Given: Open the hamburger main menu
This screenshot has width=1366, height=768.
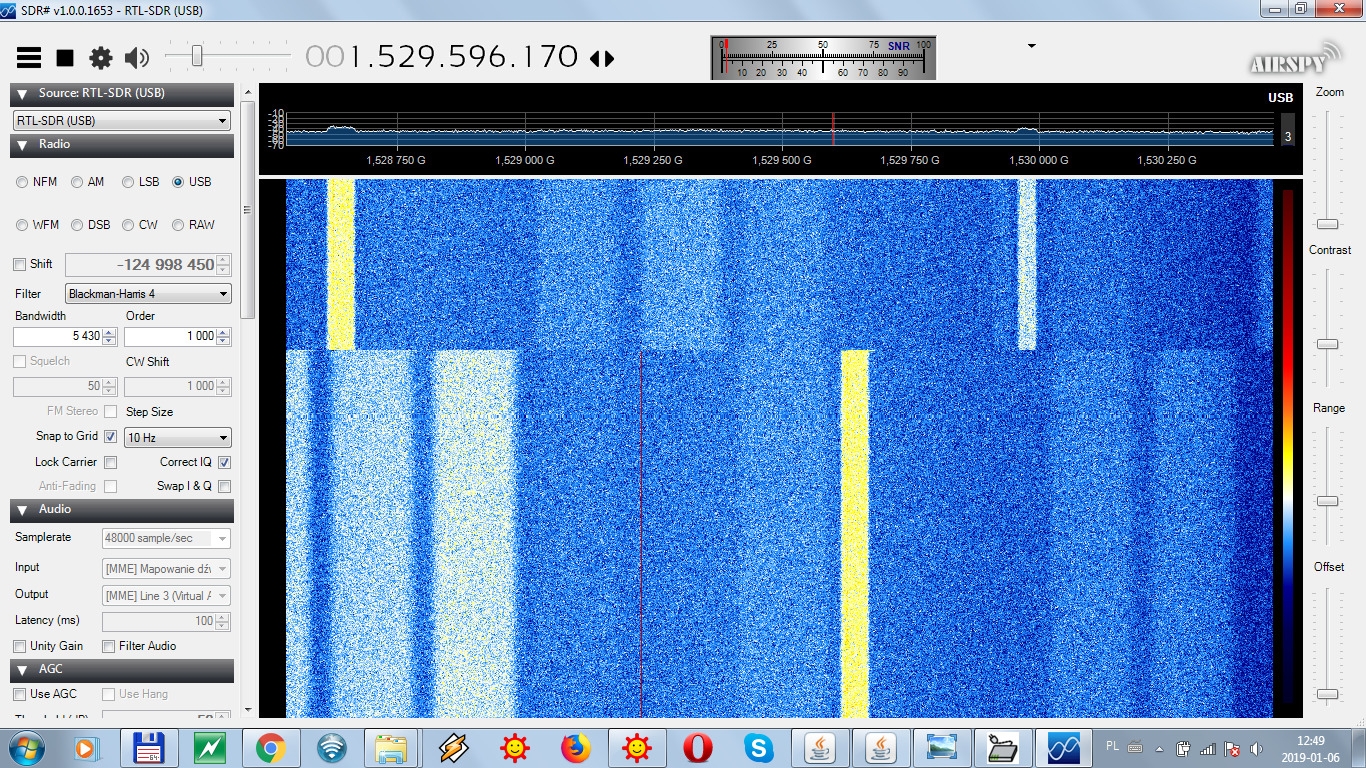Looking at the screenshot, I should 29,58.
